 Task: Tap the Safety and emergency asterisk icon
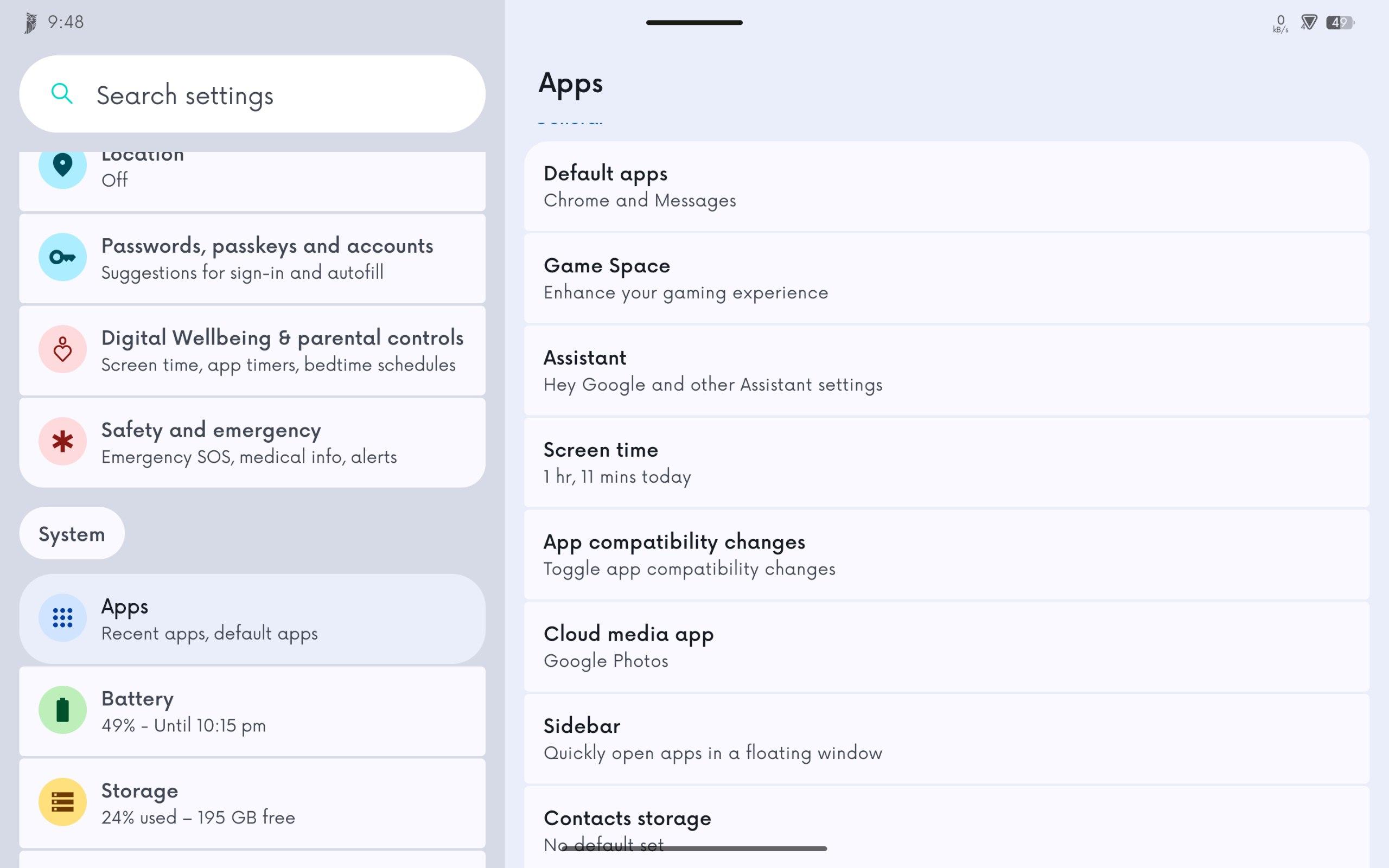tap(62, 441)
